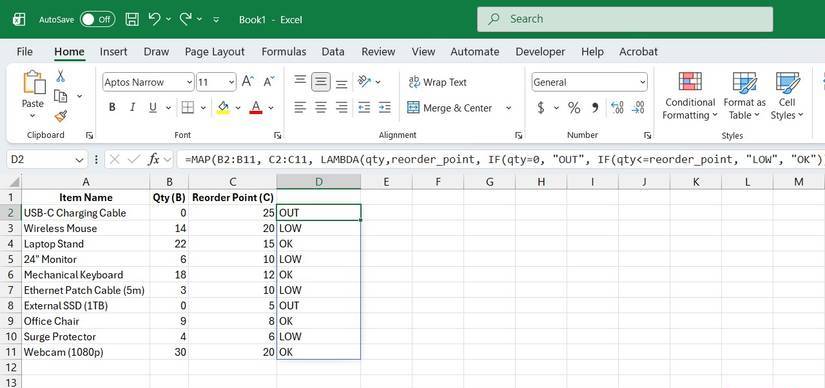825x388 pixels.
Task: Increase decimal places
Action: click(x=617, y=108)
